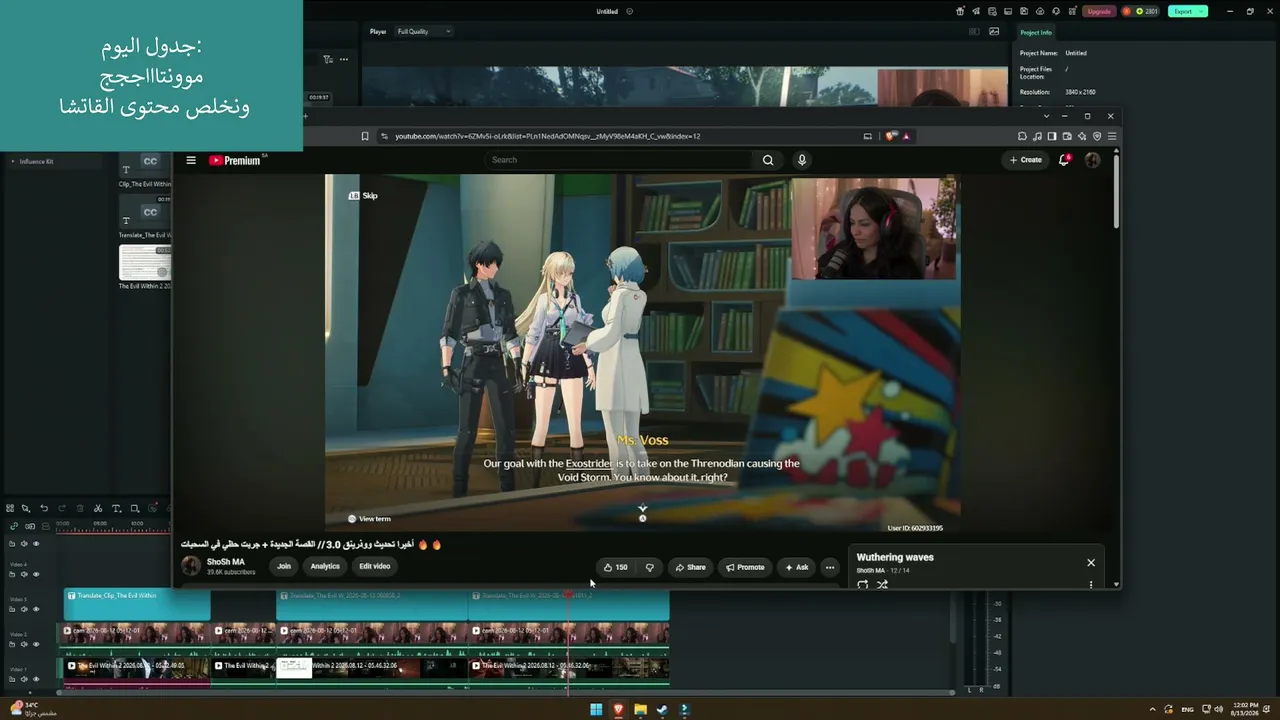The height and width of the screenshot is (720, 1280).
Task: Mute the Video 3 track speaker
Action: [24, 609]
